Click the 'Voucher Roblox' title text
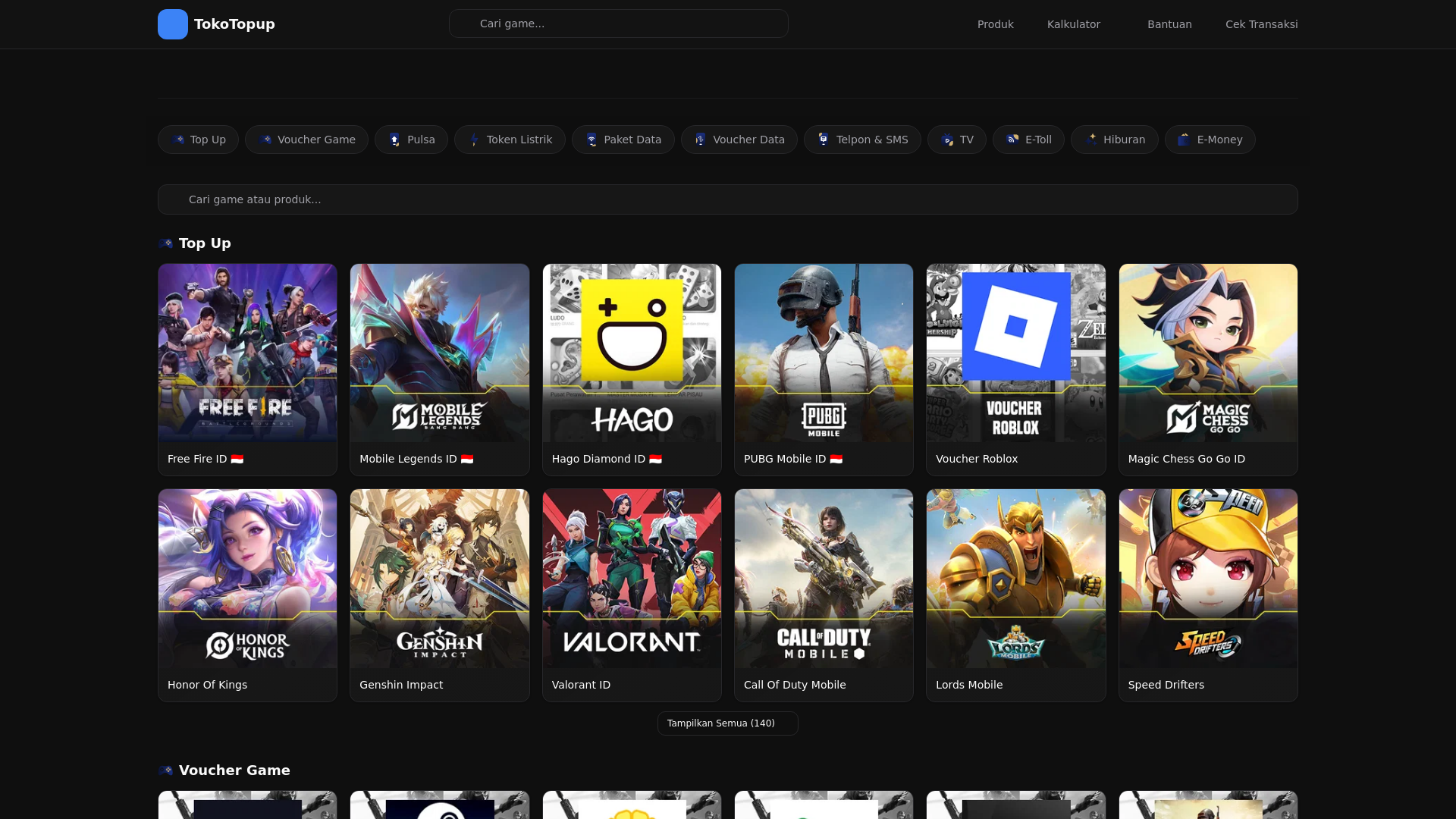Screen dimensions: 1456x819 point(977,459)
